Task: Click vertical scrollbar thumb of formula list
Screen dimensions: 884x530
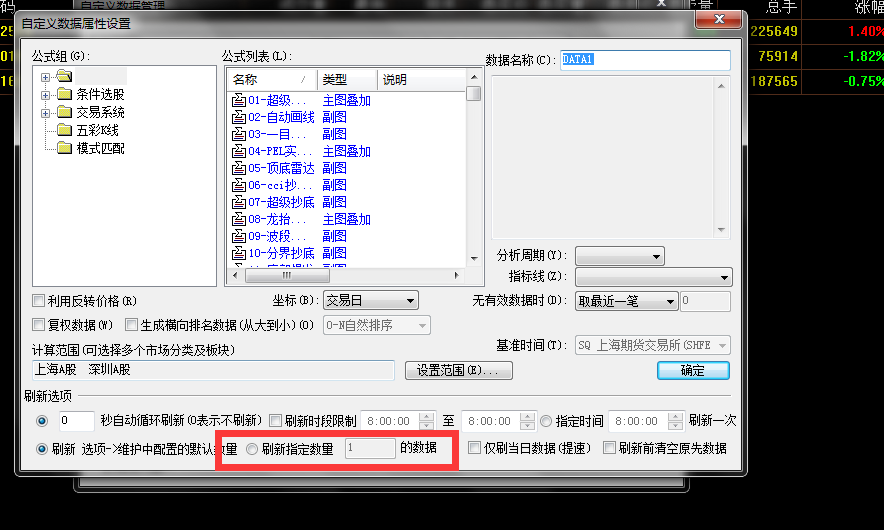Action: (x=474, y=94)
